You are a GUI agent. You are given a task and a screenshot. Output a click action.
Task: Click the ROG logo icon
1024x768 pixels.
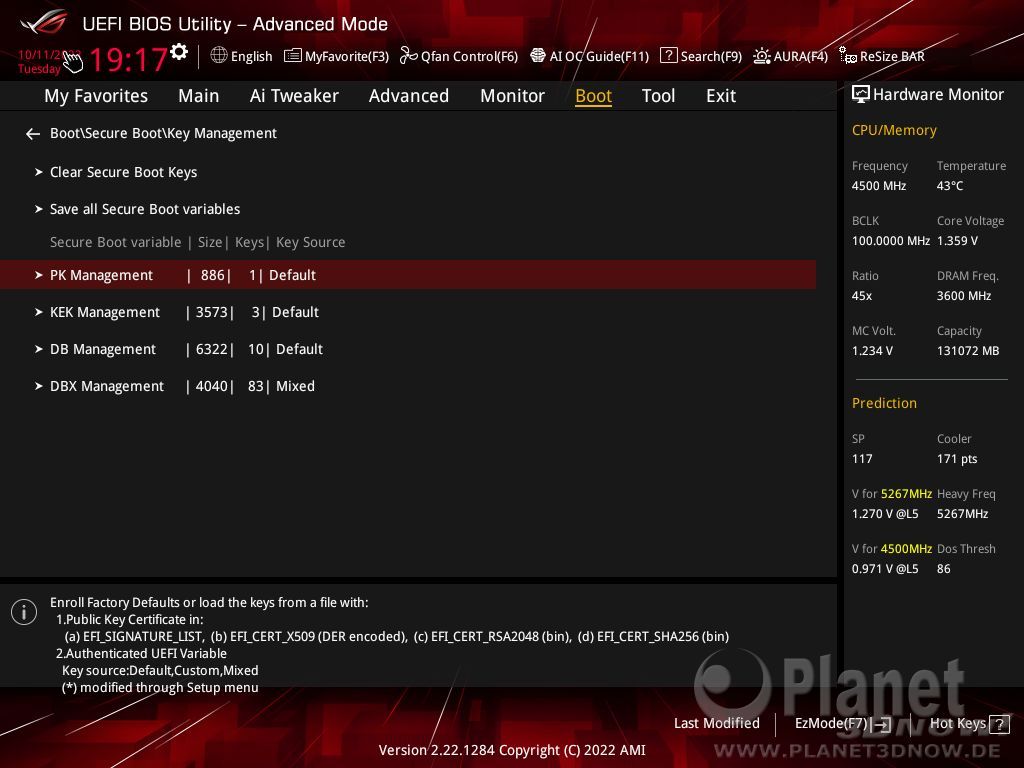[43, 23]
